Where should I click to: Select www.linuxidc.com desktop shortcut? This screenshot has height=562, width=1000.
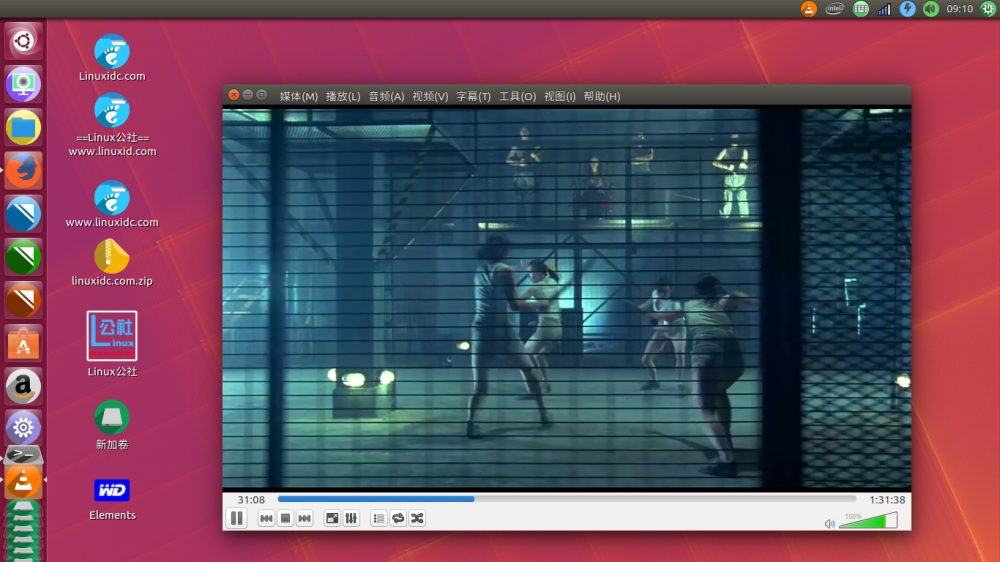point(112,204)
